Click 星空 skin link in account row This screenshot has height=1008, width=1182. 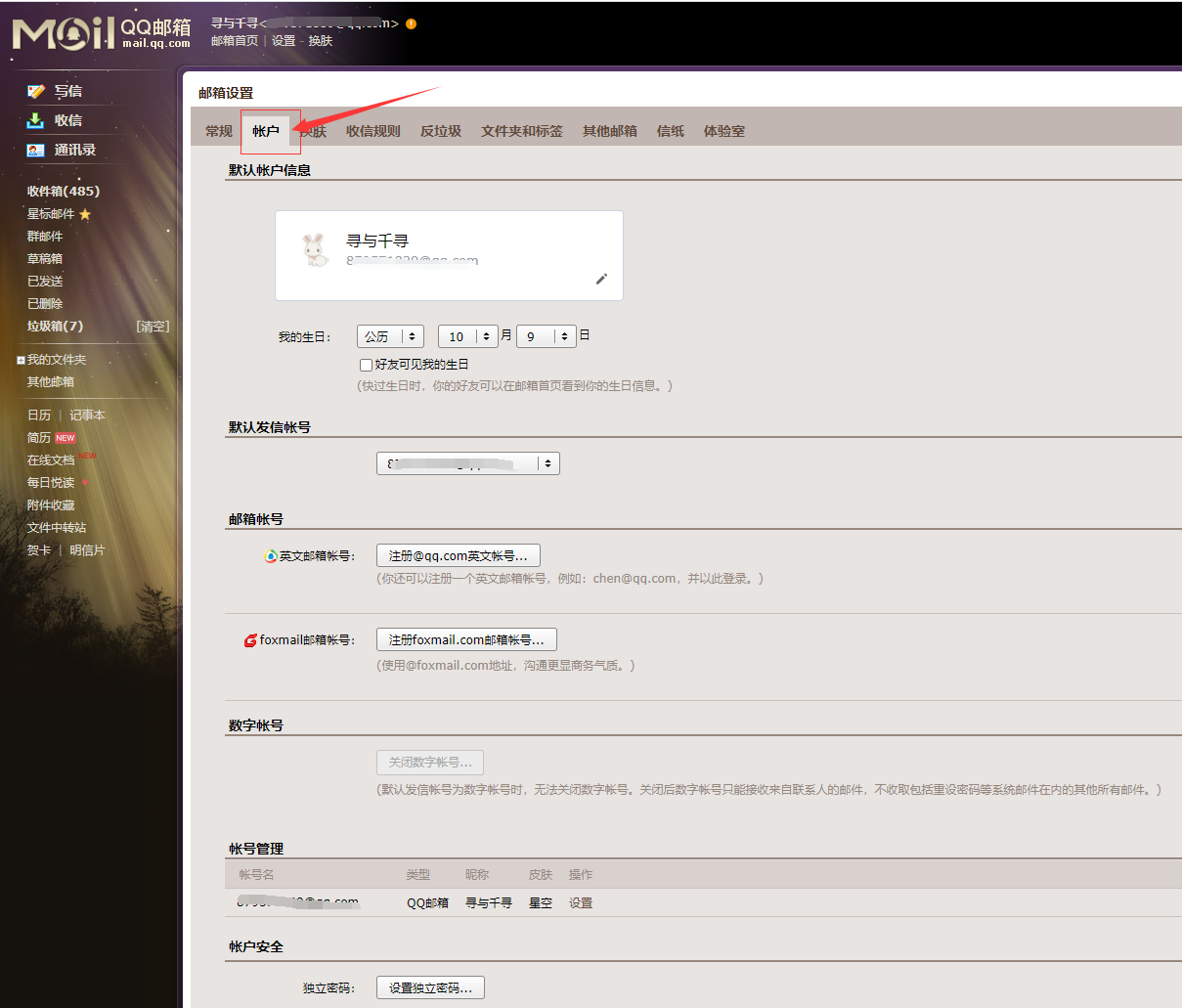pos(541,903)
